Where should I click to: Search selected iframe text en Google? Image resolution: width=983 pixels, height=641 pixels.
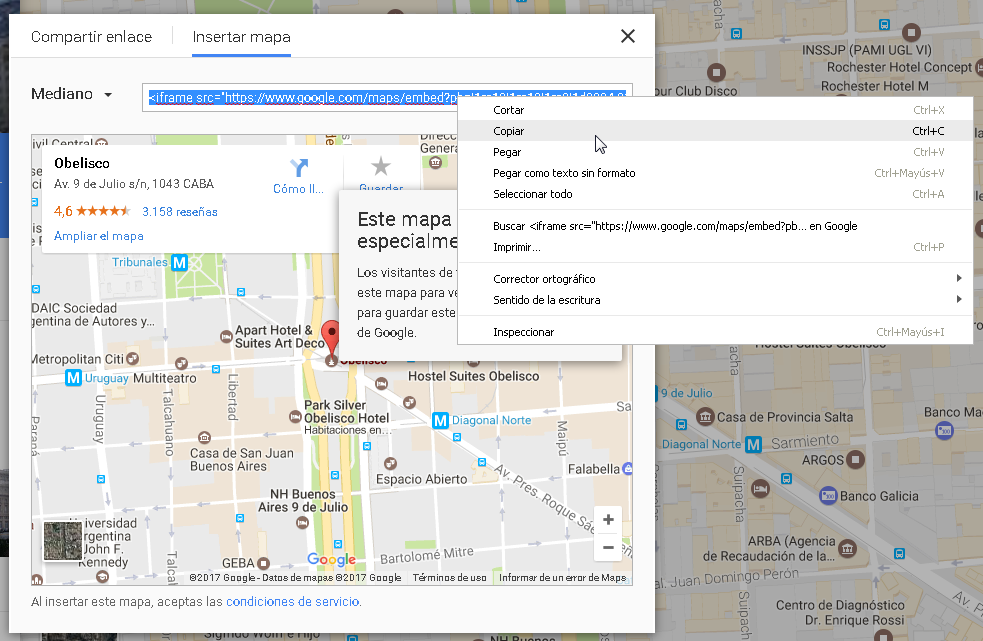[x=715, y=226]
